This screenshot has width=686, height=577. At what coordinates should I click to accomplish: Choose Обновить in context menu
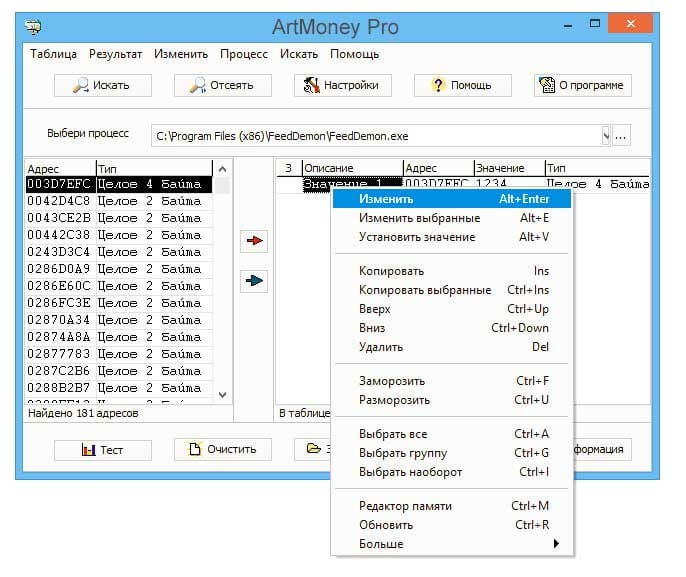pyautogui.click(x=452, y=525)
